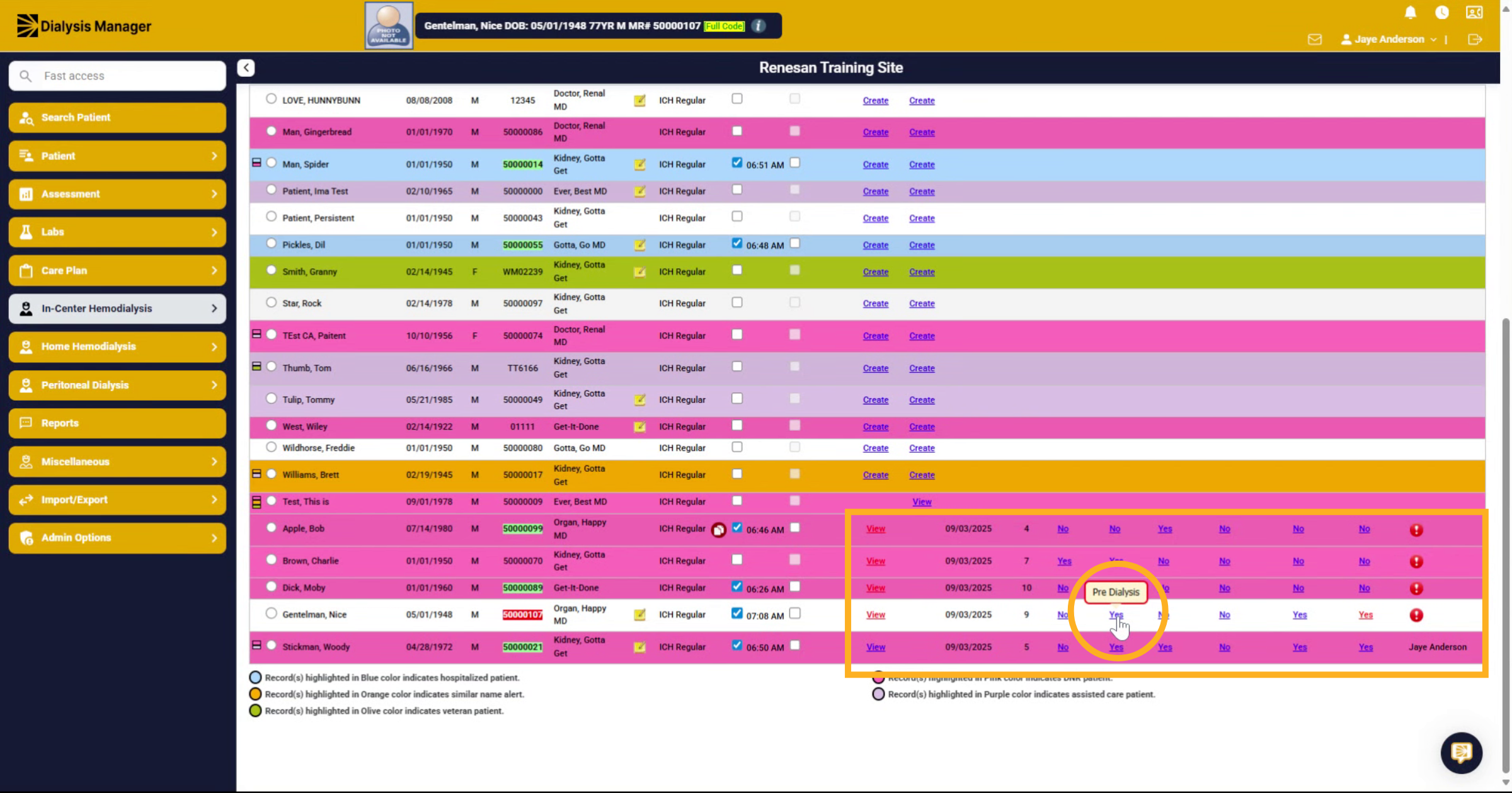
Task: Open the Reports menu item
Action: pos(118,423)
